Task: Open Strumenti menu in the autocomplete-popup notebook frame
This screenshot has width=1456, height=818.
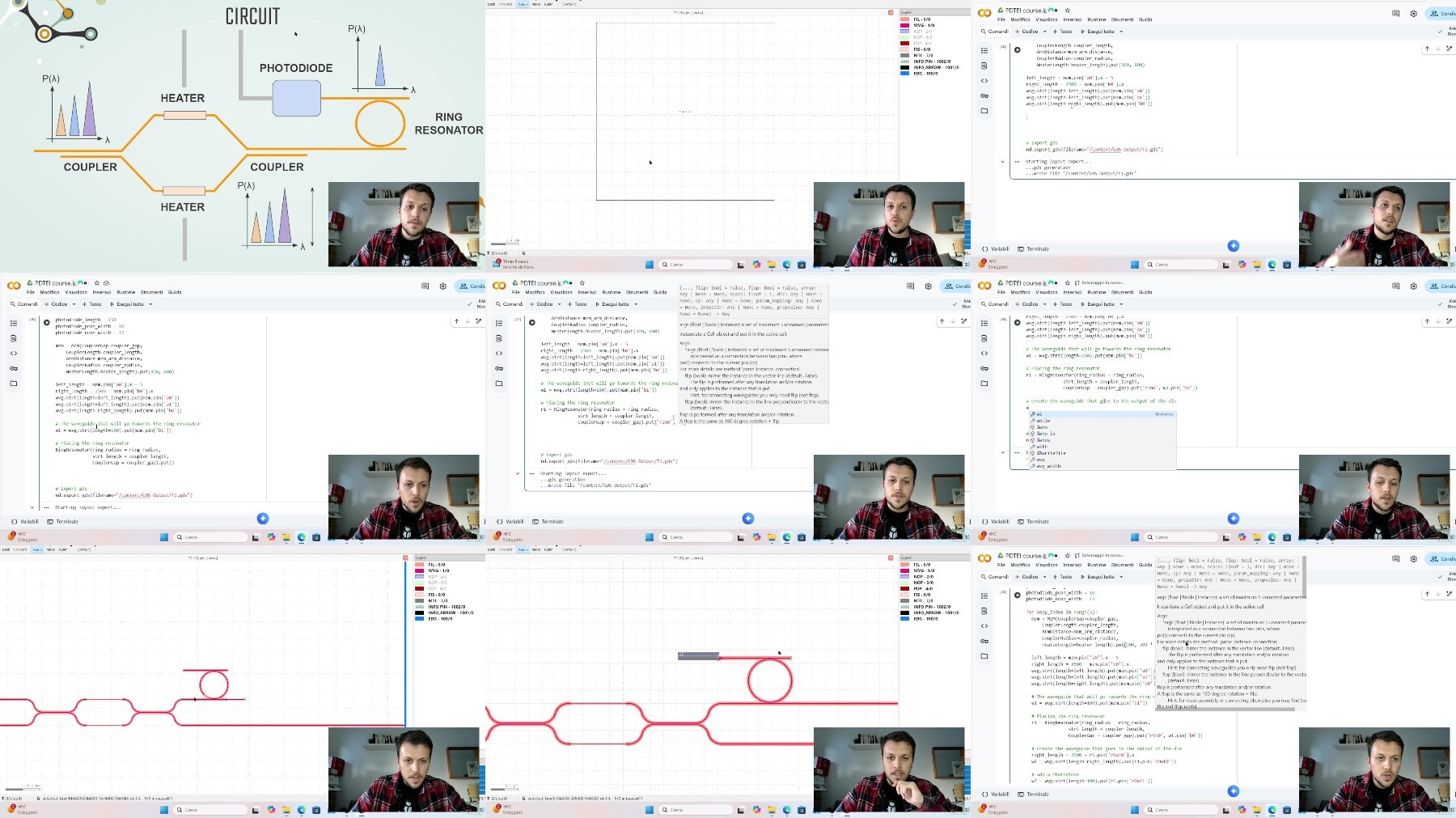Action: coord(1122,292)
